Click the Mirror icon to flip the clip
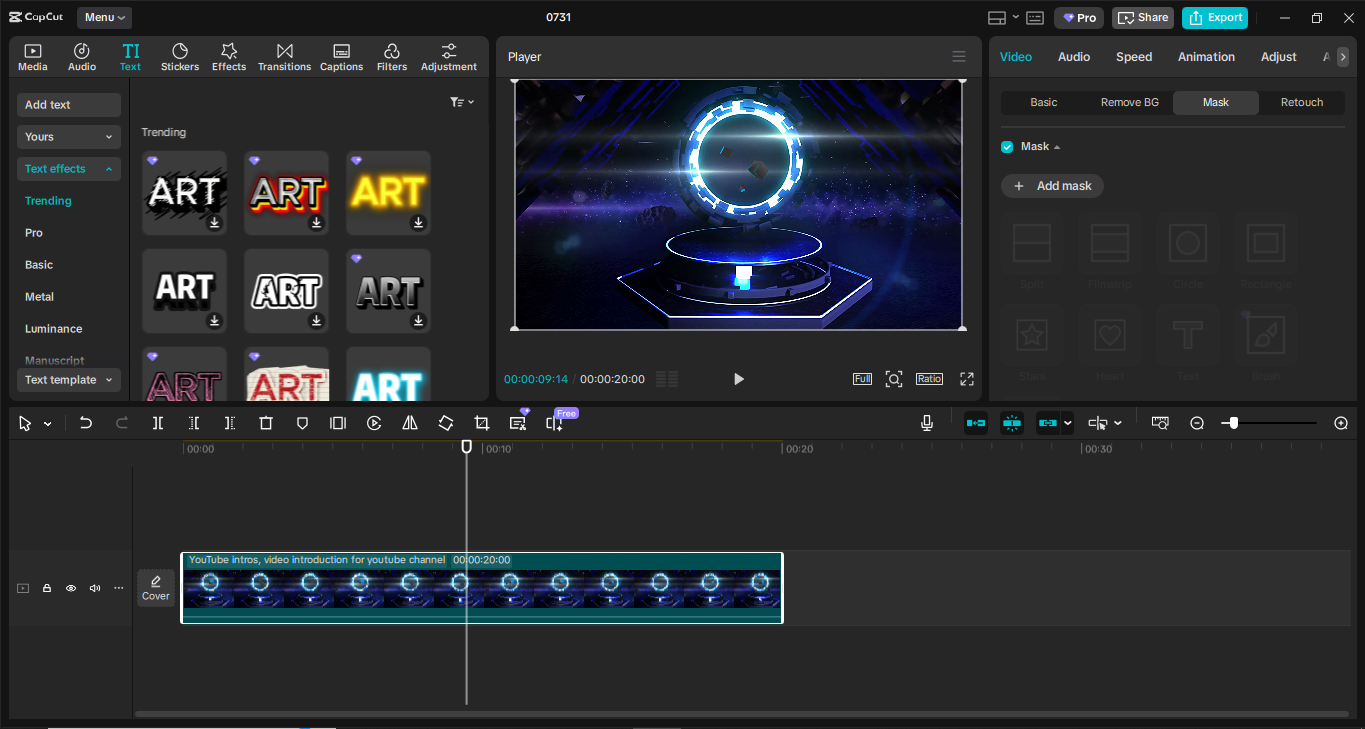 409,422
